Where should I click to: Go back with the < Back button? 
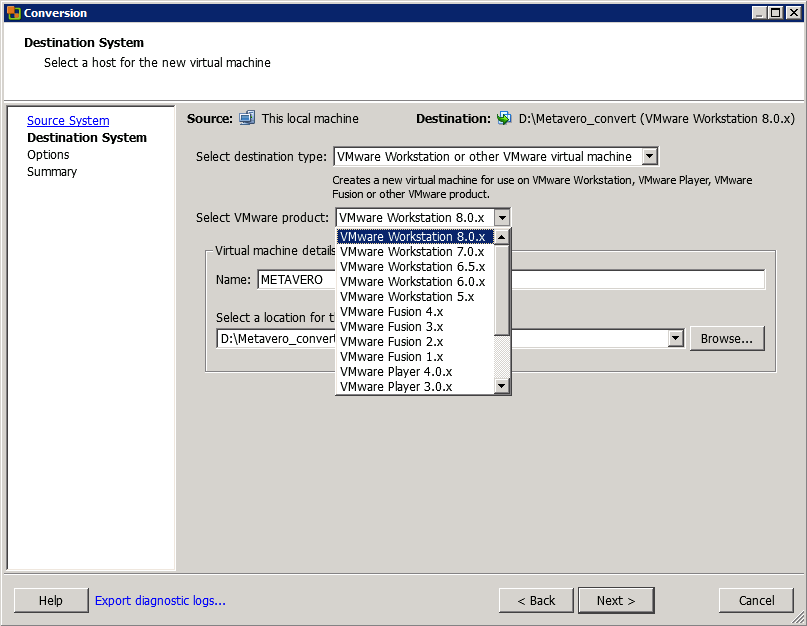click(x=536, y=601)
